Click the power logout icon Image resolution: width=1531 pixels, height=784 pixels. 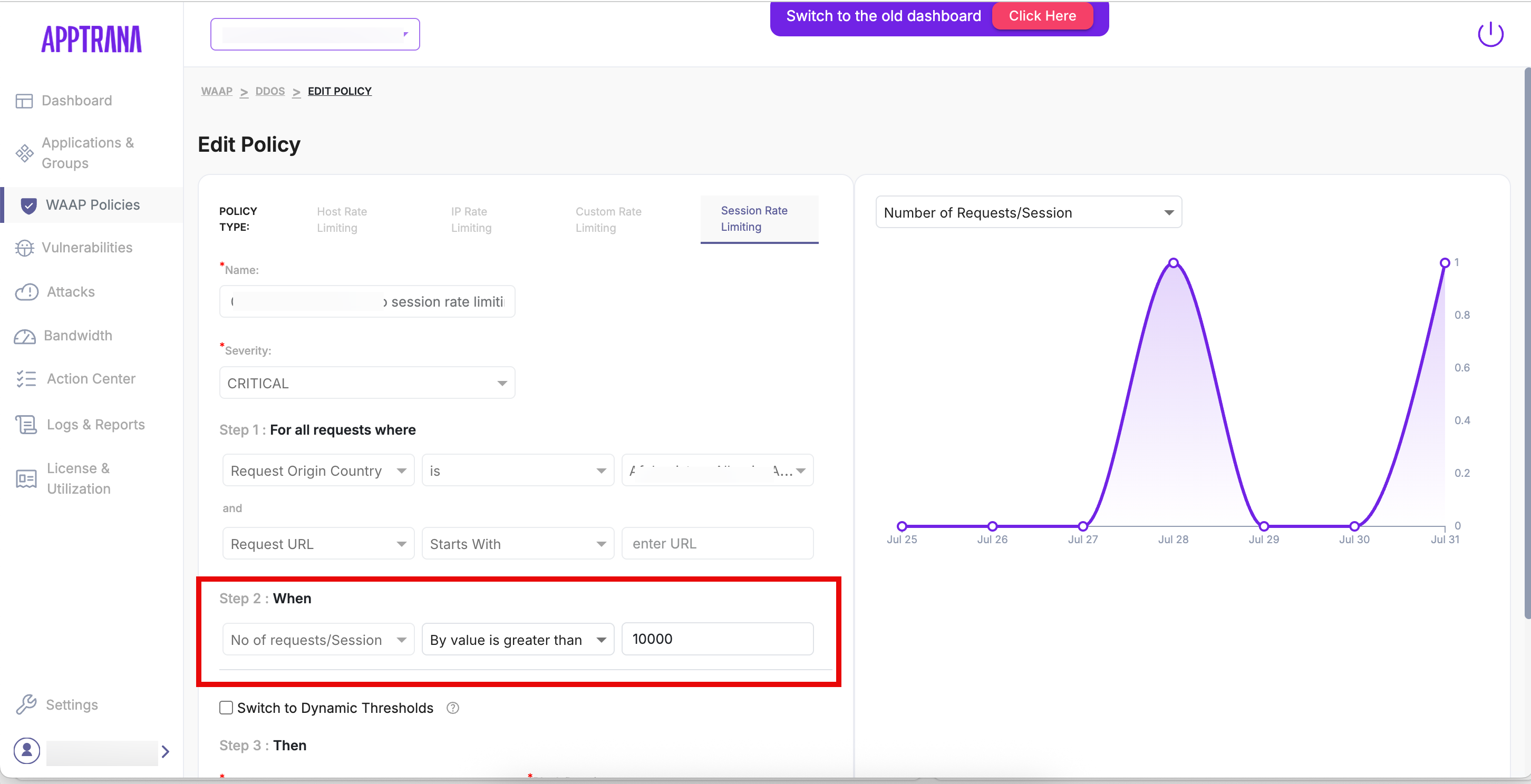tap(1490, 34)
